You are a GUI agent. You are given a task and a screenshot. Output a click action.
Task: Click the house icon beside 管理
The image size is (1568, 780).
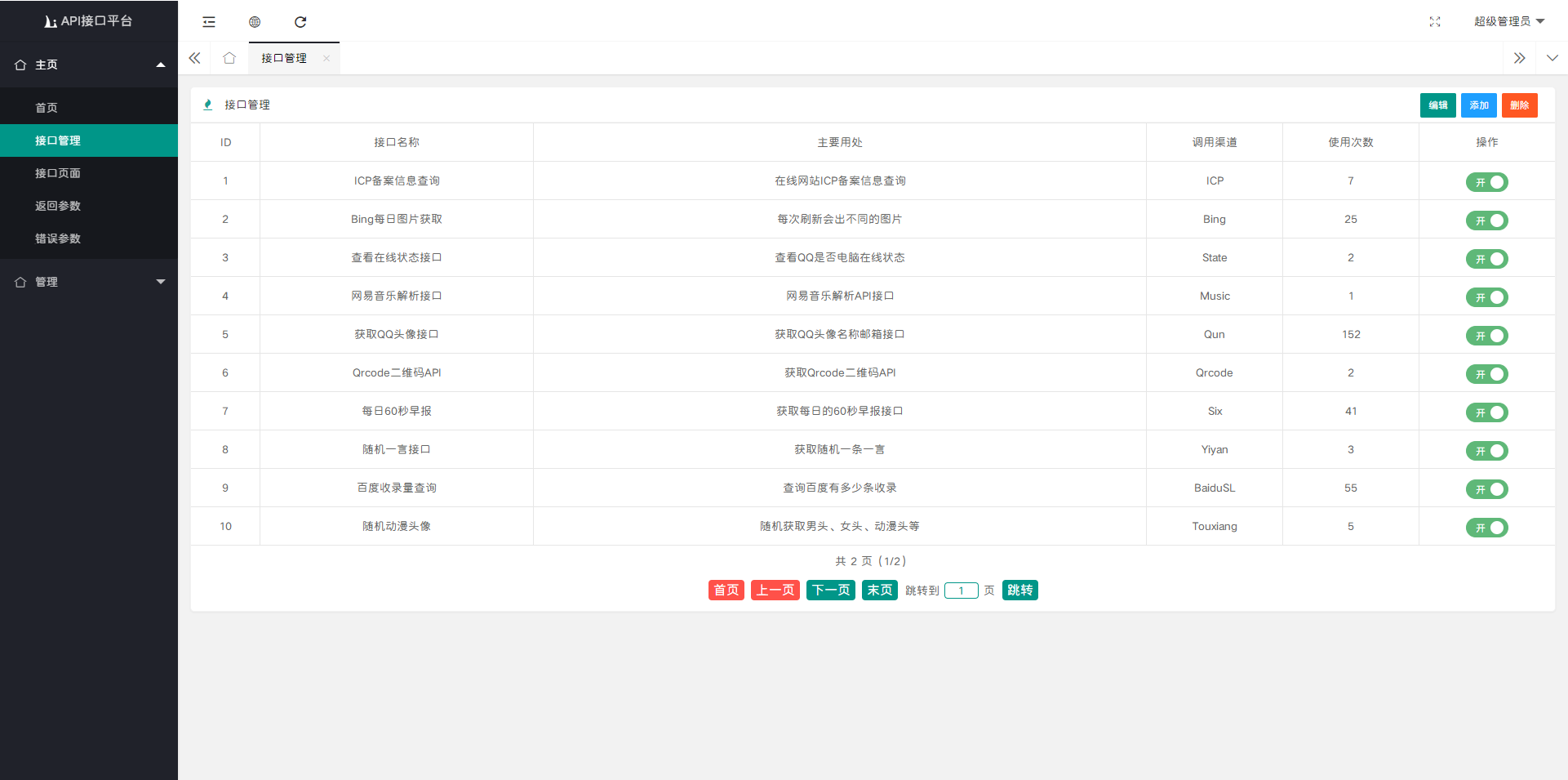pos(20,282)
